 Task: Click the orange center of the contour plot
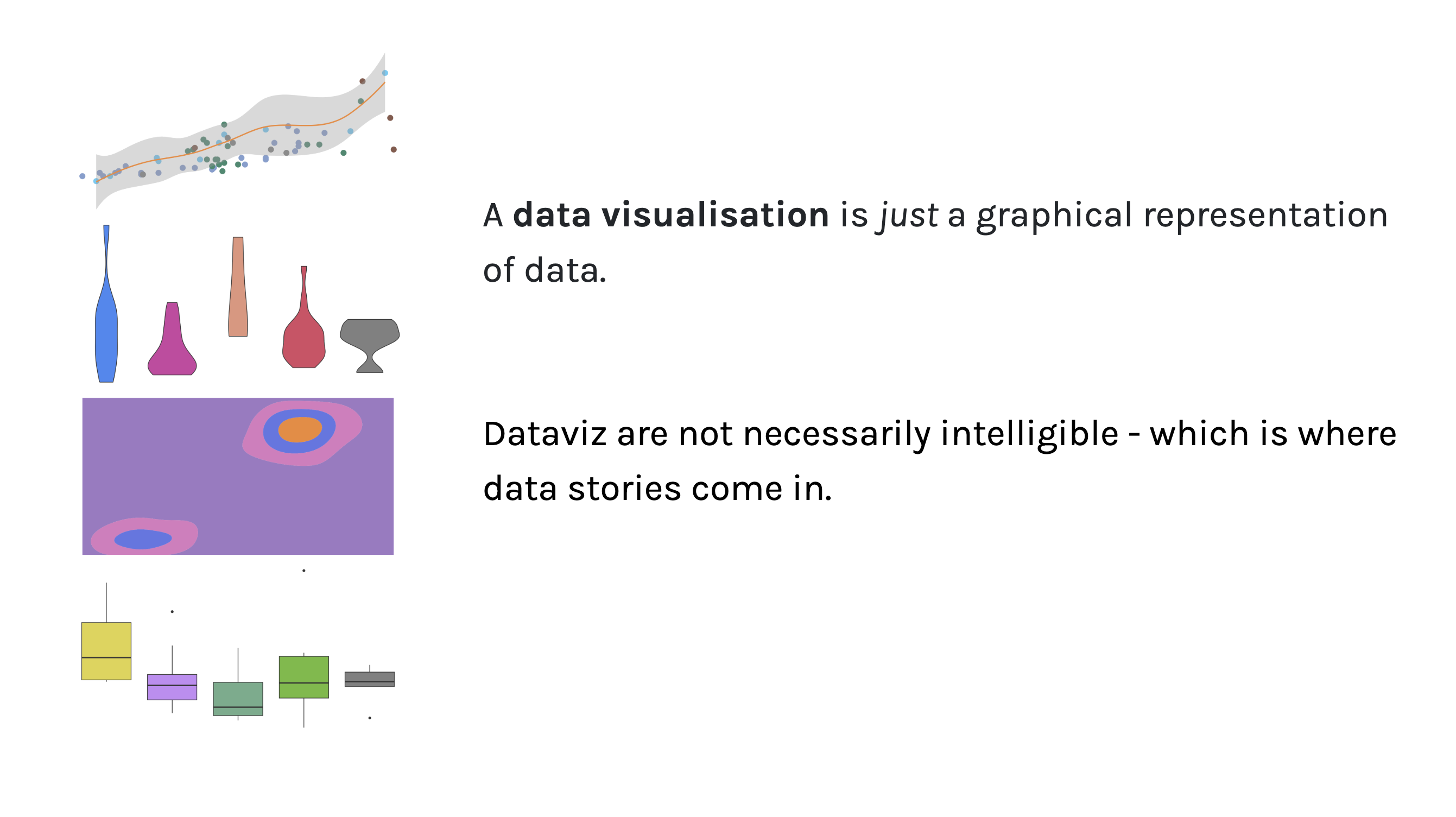pos(300,429)
